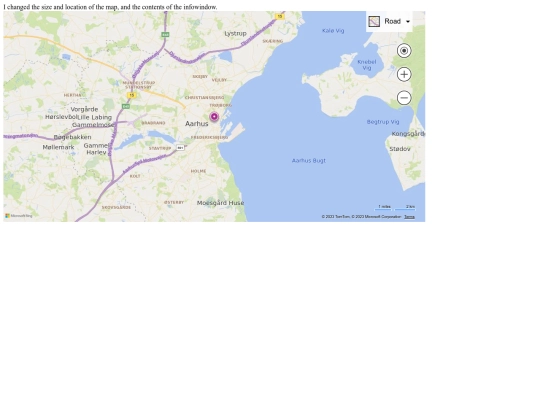Screen dimensions: 540x405
Task: Click the map scale bar
Action: pos(395,207)
